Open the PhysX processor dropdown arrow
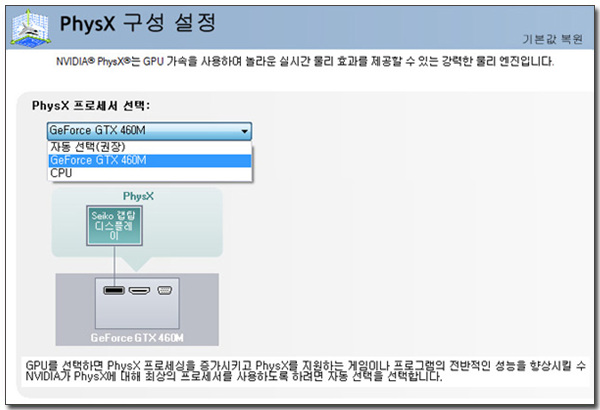The width and height of the screenshot is (600, 410). click(244, 131)
